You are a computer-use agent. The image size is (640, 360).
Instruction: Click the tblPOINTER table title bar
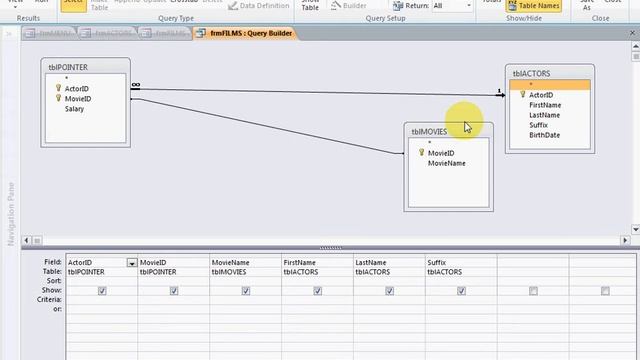(86, 67)
